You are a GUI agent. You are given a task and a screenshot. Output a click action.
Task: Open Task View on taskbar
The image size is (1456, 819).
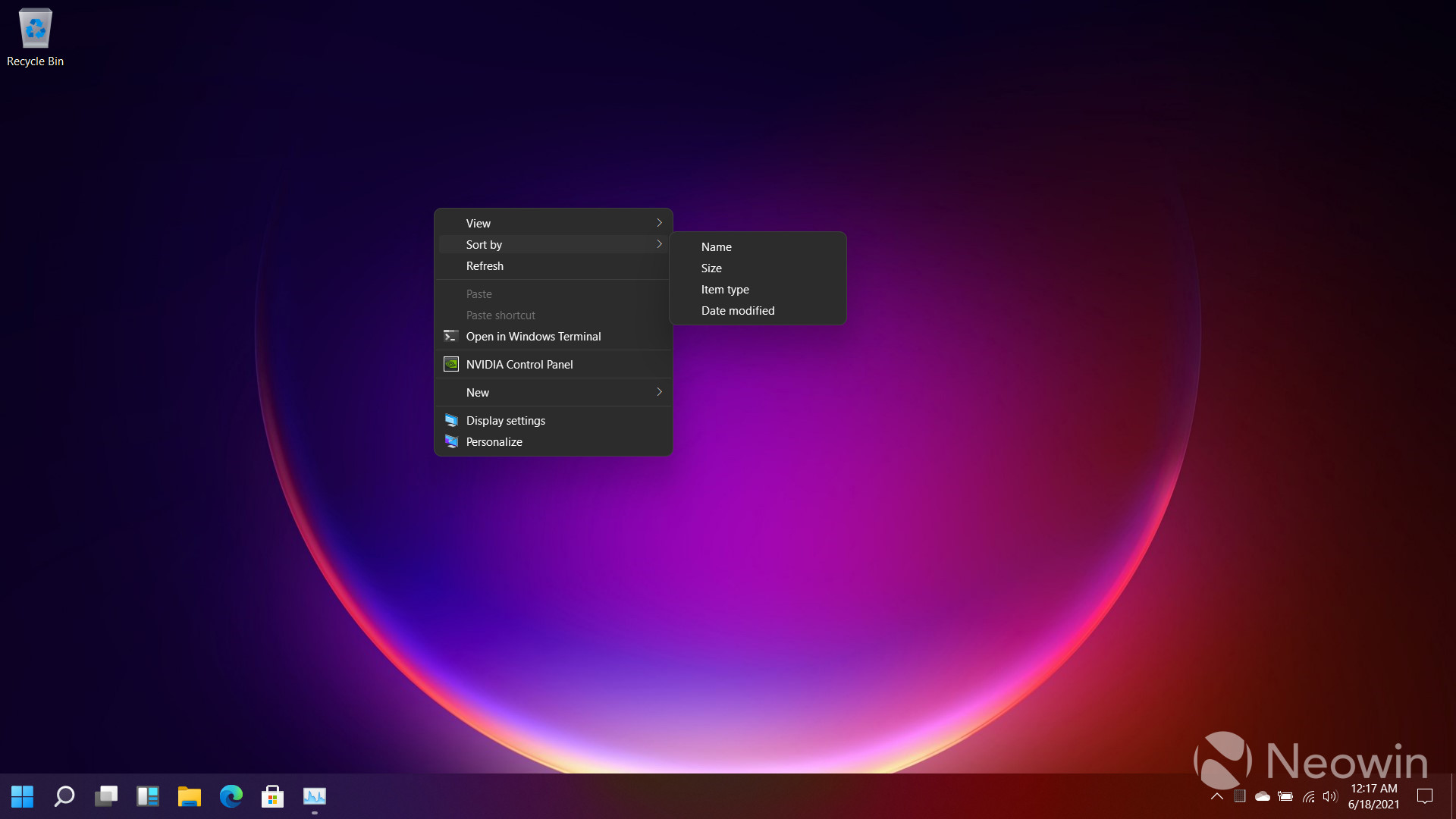[x=106, y=796]
